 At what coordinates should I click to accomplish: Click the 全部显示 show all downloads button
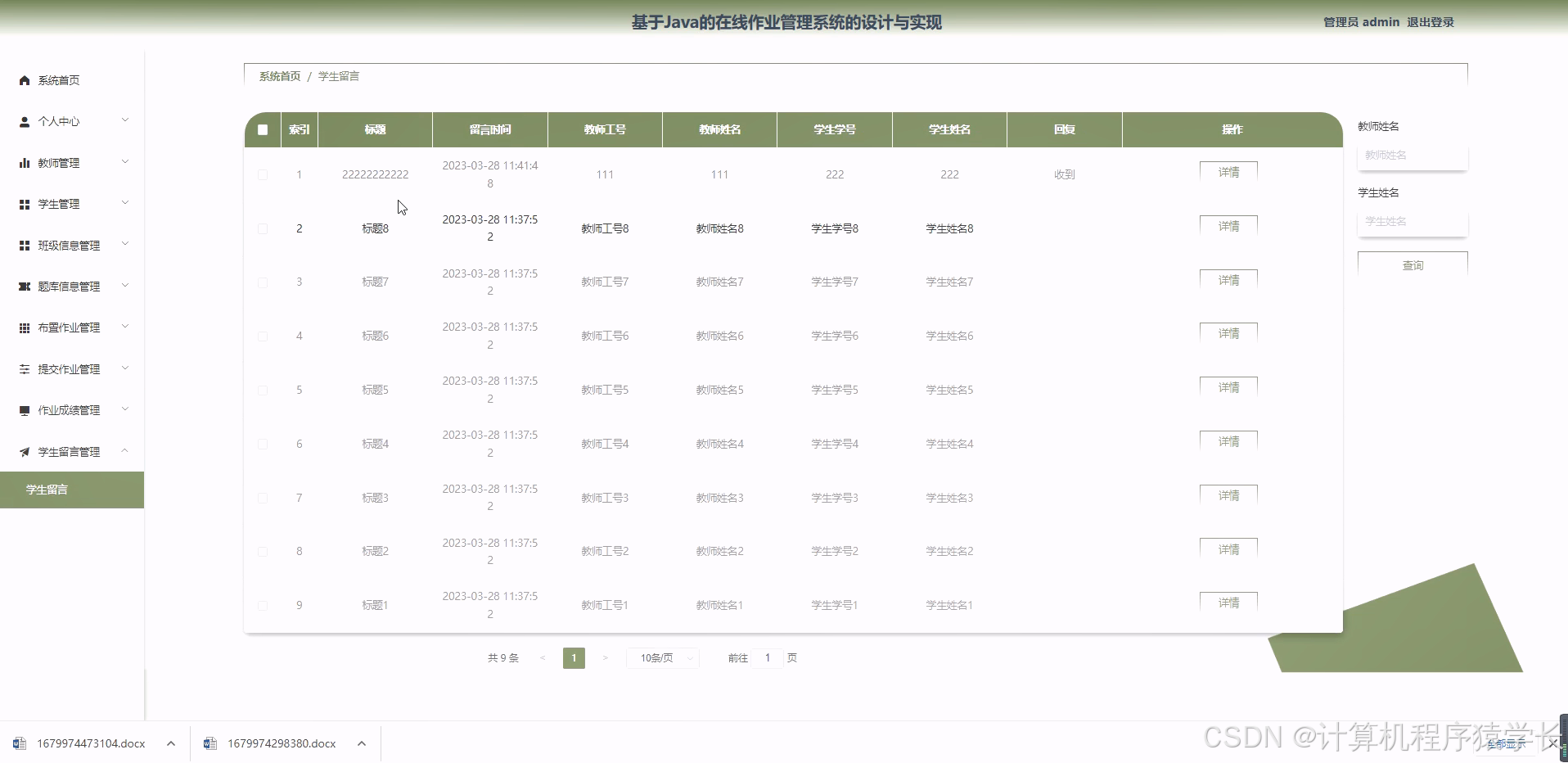point(1506,744)
